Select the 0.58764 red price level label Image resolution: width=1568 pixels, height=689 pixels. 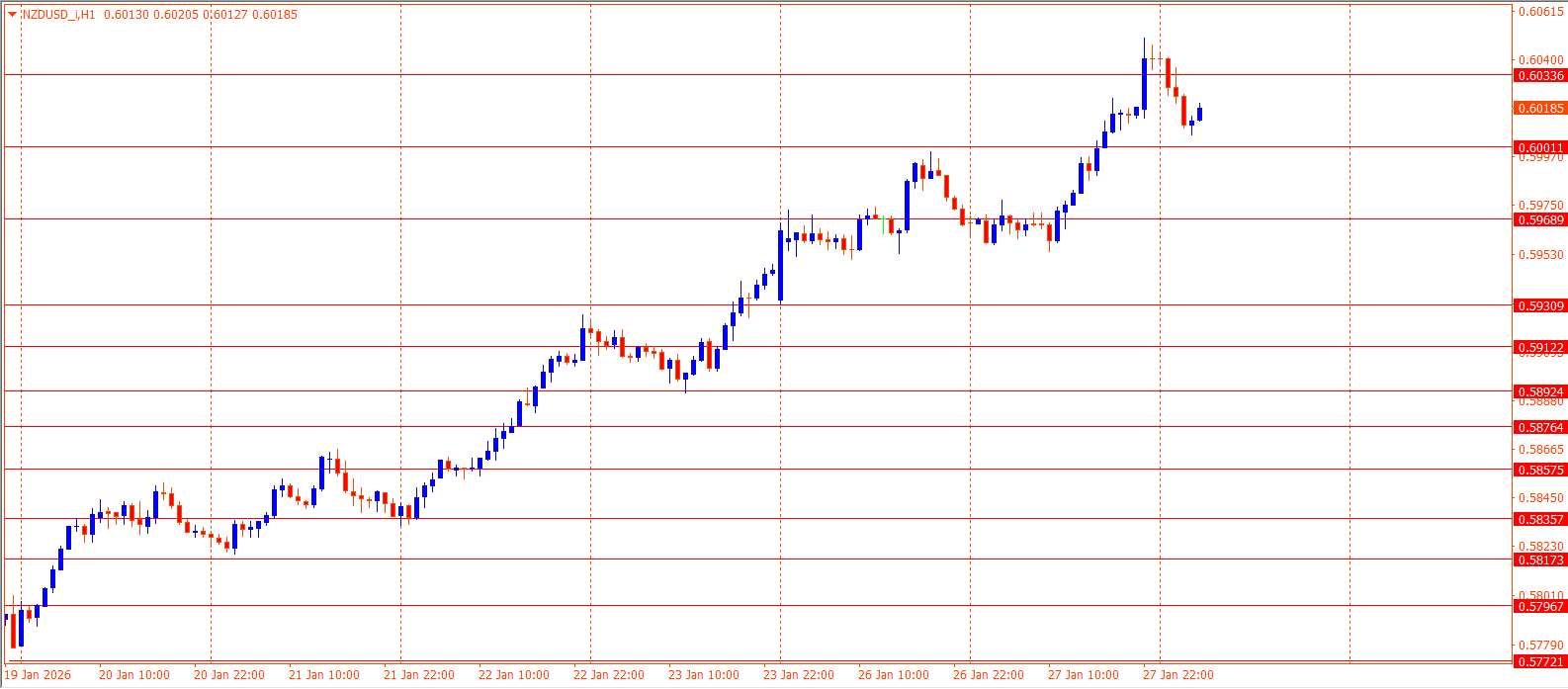tap(1540, 427)
